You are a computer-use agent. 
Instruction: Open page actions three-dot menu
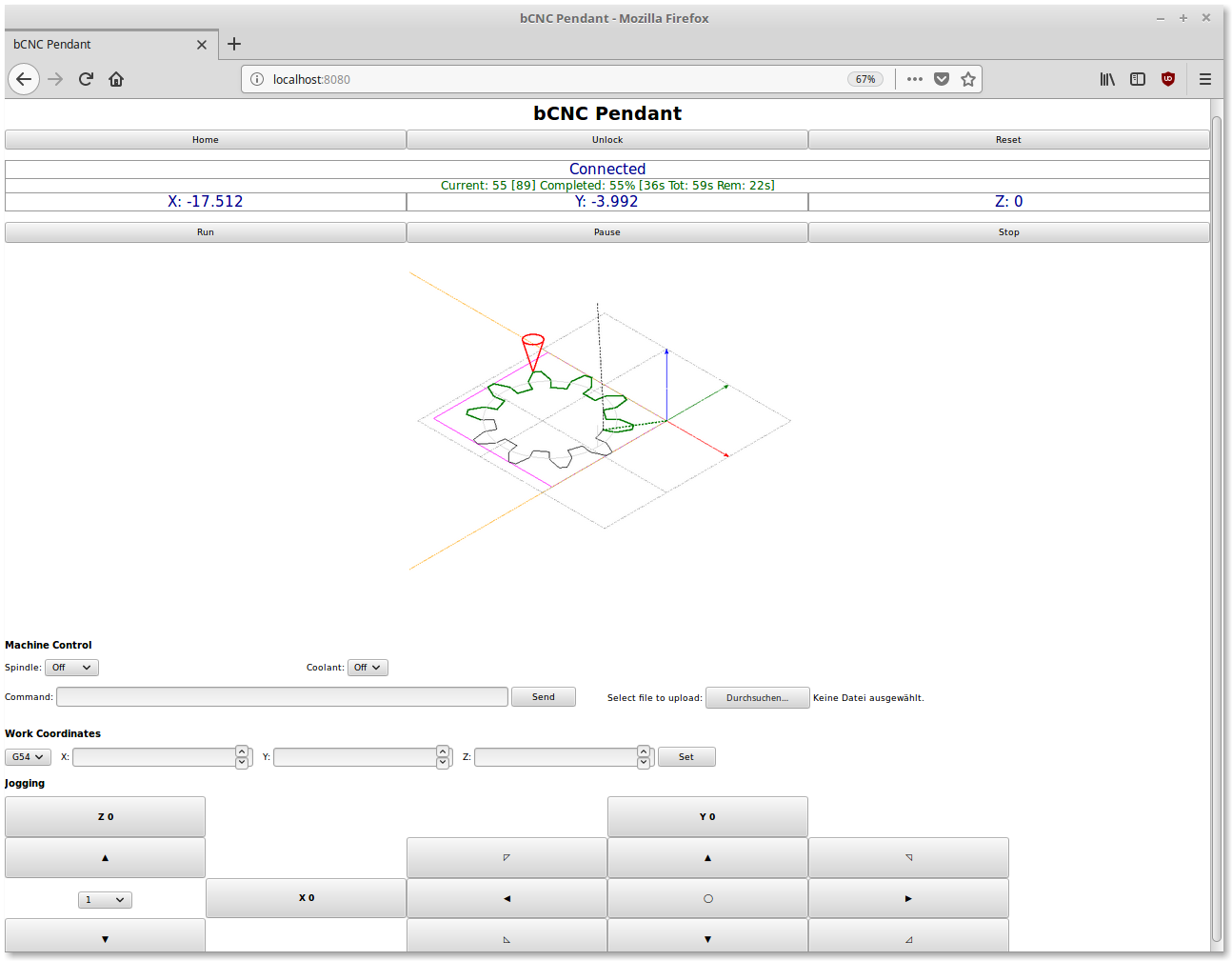coord(915,79)
